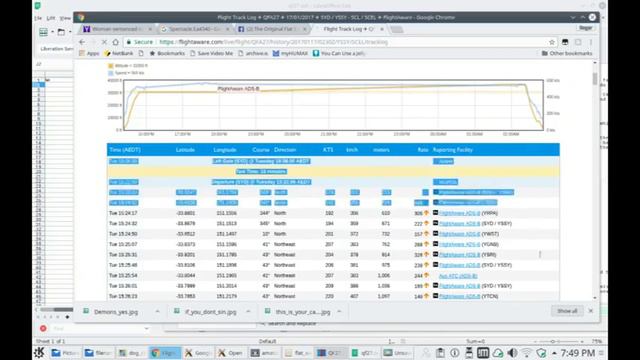Click the climb arrow in the 15:25:07 row
The height and width of the screenshot is (360, 640).
click(427, 244)
